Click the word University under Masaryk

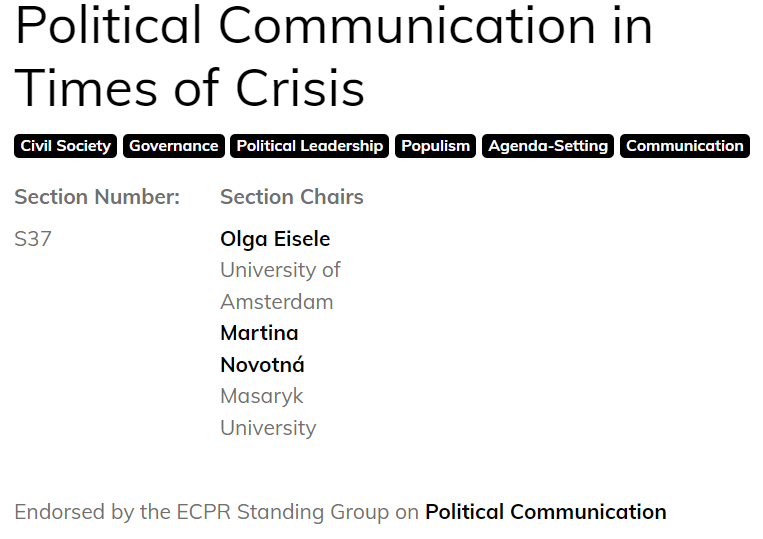pos(268,428)
